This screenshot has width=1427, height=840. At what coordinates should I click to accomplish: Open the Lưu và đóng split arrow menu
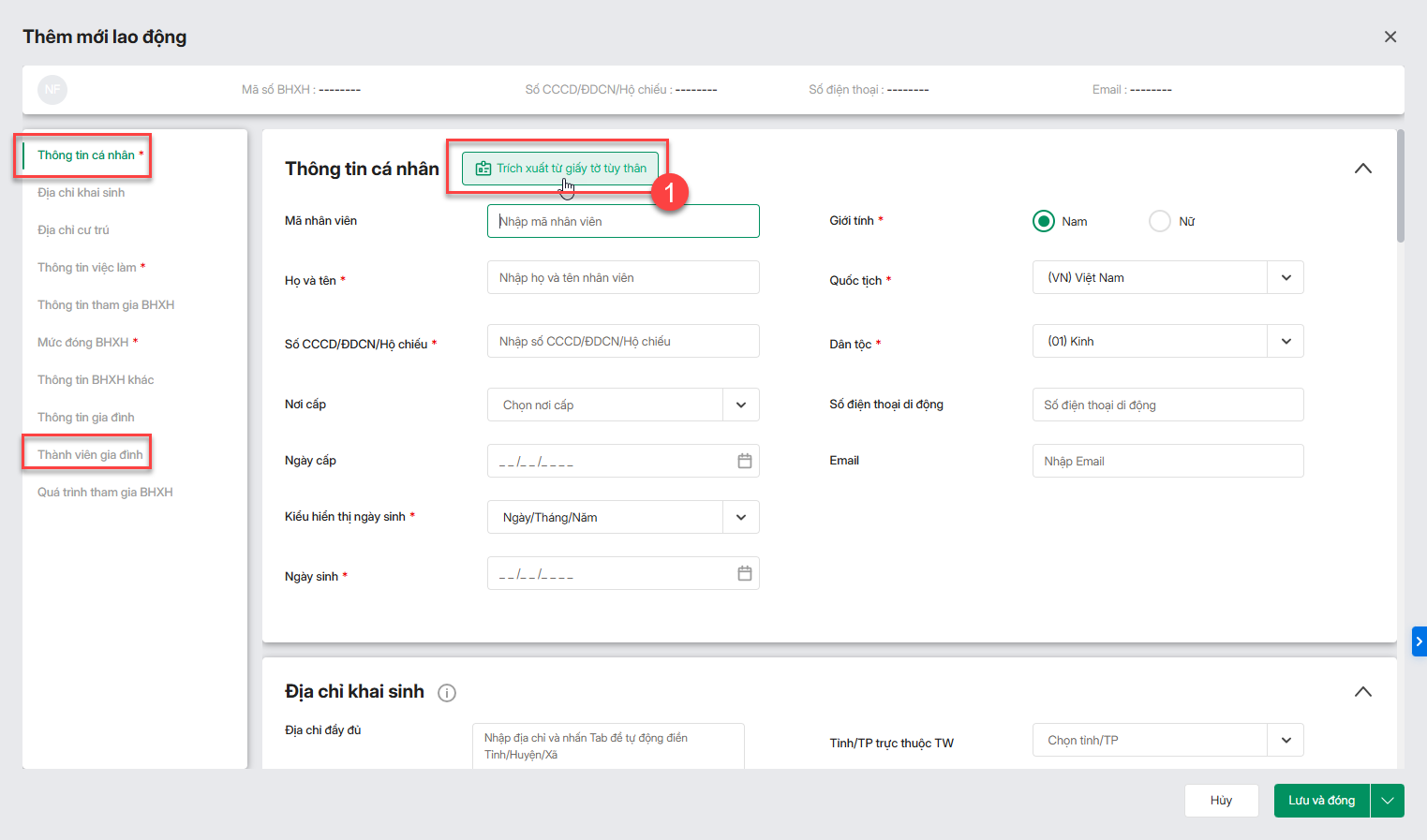(x=1387, y=801)
